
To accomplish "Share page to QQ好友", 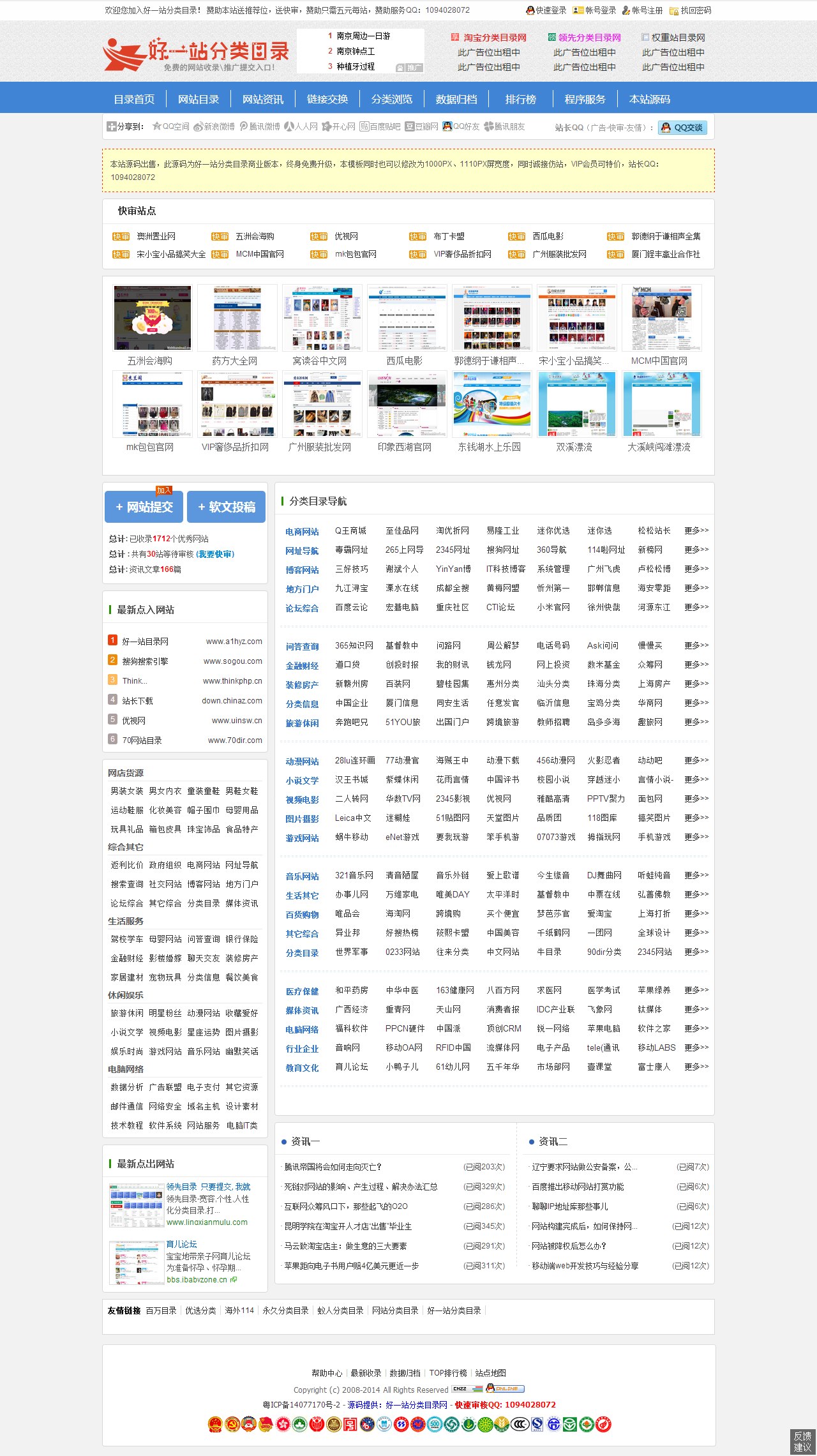I will (461, 127).
